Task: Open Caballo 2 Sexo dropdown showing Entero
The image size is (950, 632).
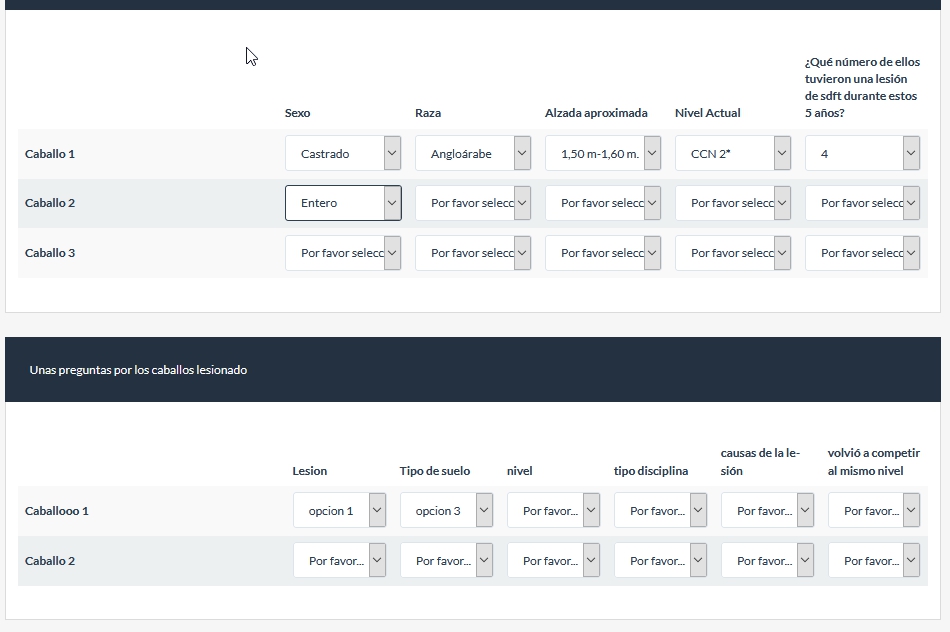Action: [342, 203]
